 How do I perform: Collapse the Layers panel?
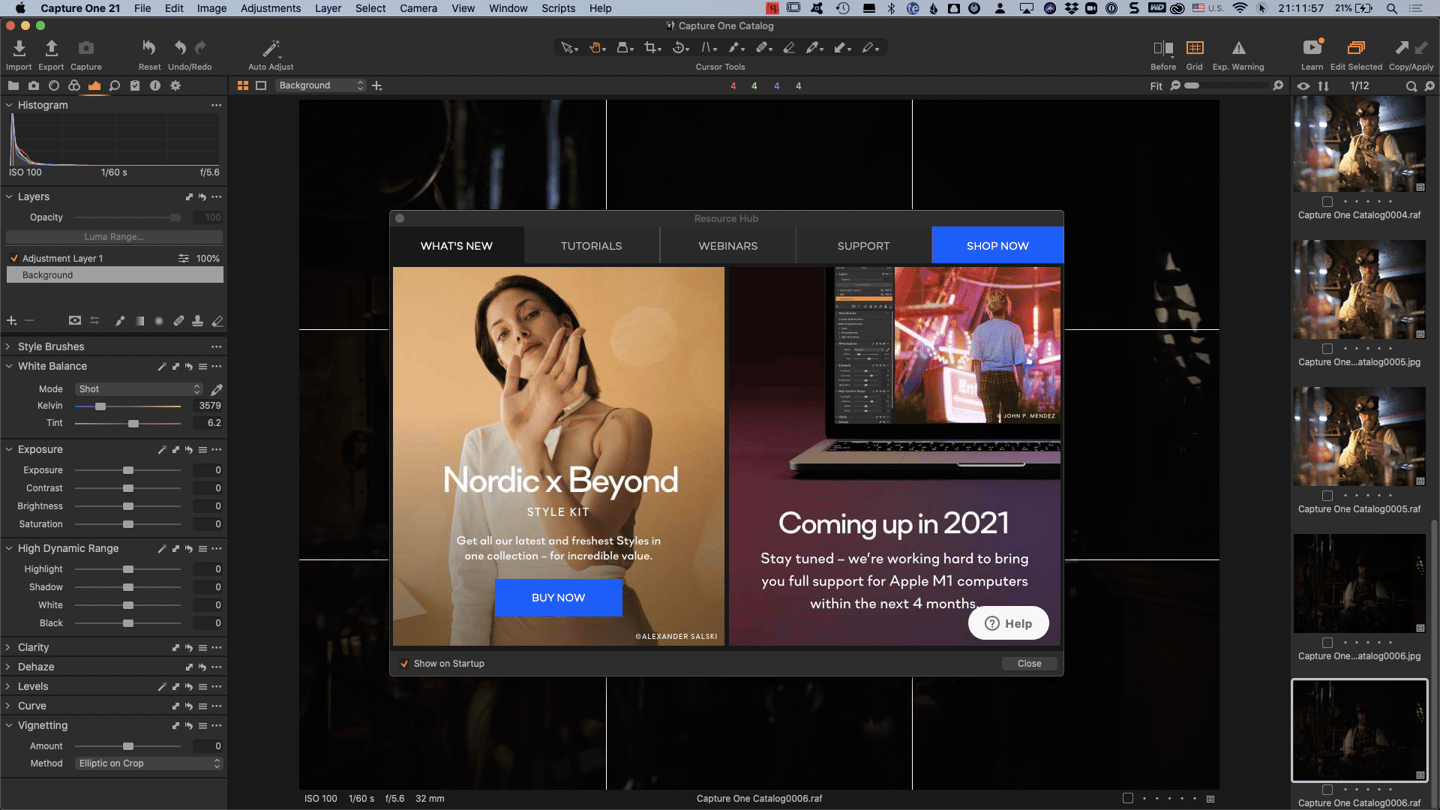point(9,197)
